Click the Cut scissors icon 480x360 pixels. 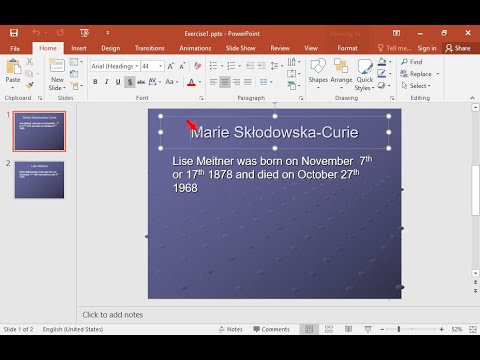click(x=30, y=62)
